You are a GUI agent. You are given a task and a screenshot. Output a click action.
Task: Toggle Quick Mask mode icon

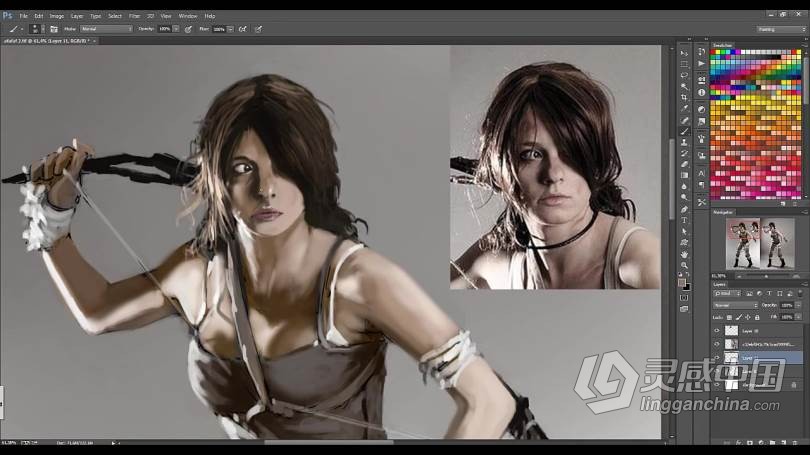tap(684, 297)
